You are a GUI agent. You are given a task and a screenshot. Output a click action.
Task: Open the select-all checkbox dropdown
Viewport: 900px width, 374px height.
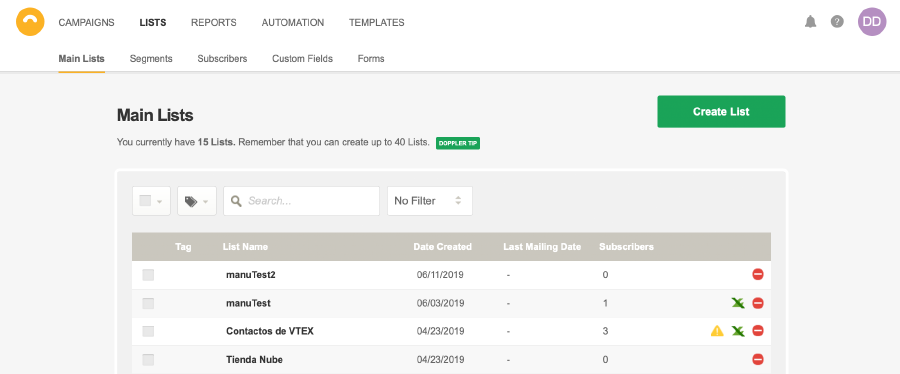[x=152, y=201]
